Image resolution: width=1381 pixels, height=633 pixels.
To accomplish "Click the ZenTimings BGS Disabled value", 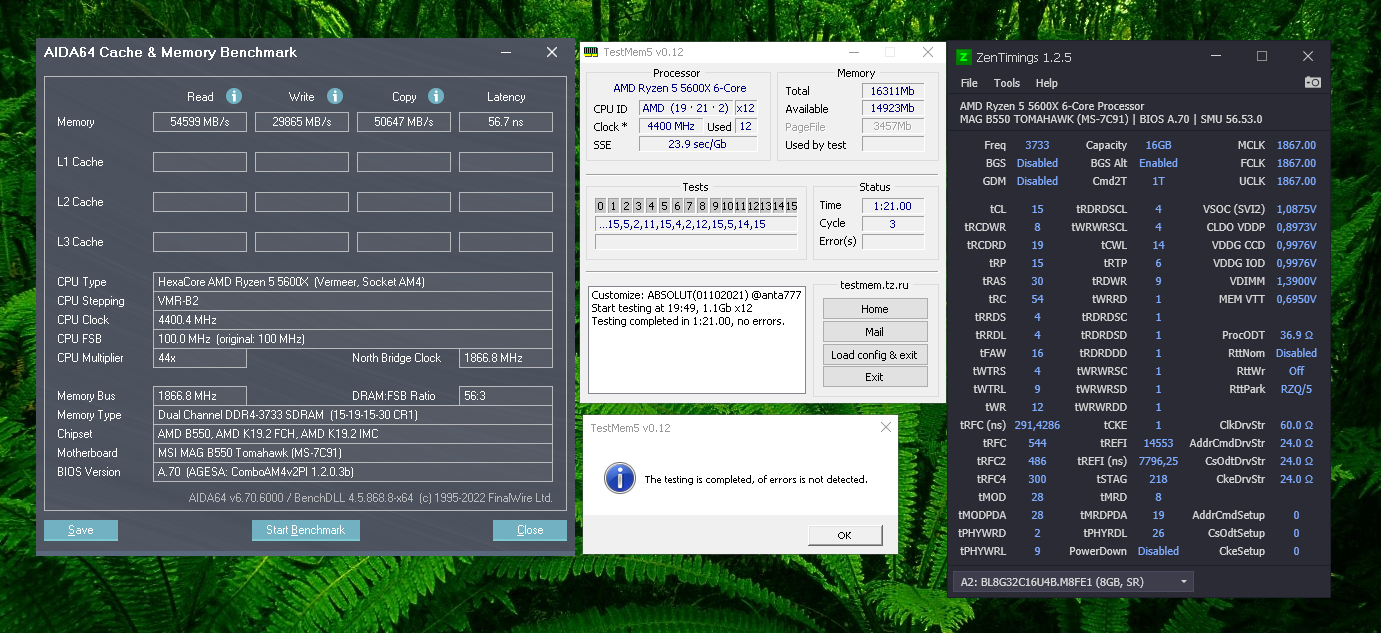I will (x=1037, y=163).
